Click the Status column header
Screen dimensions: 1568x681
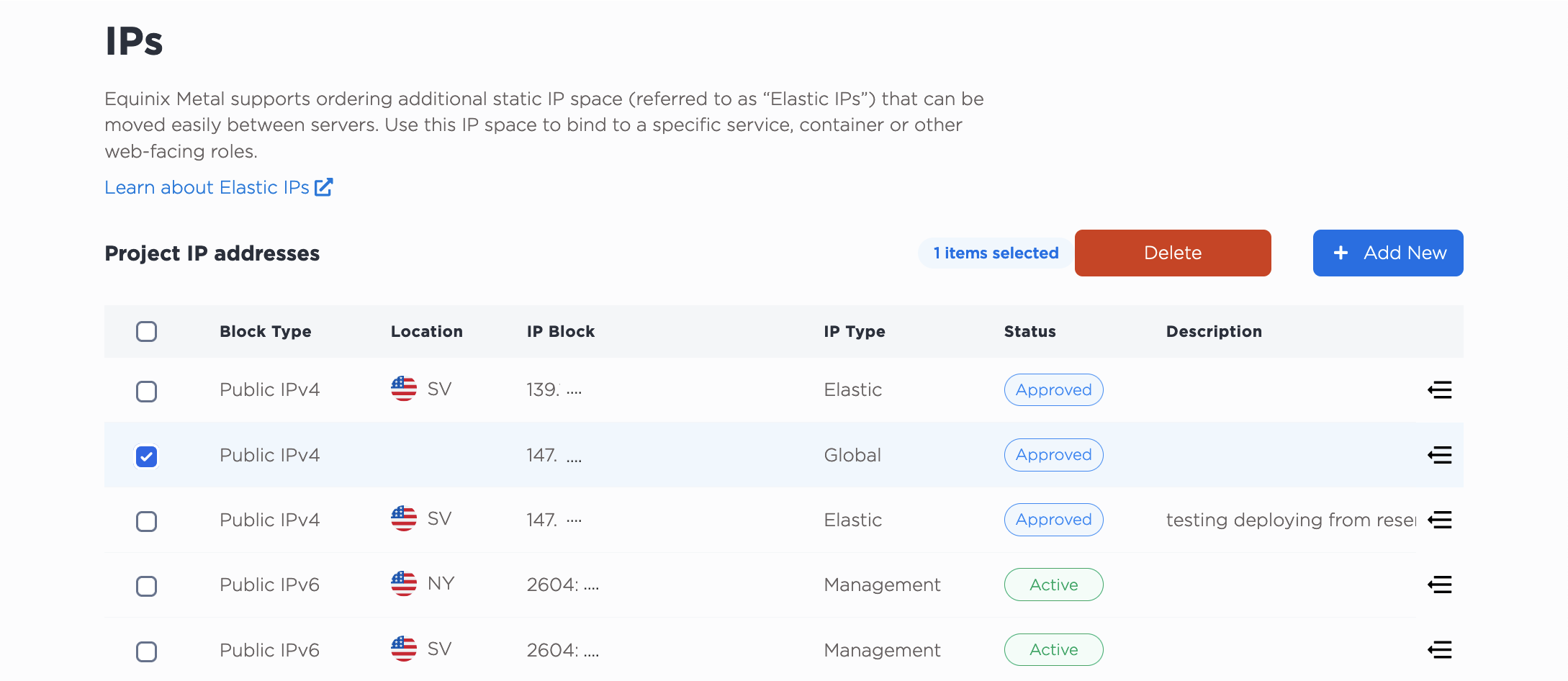[1030, 332]
